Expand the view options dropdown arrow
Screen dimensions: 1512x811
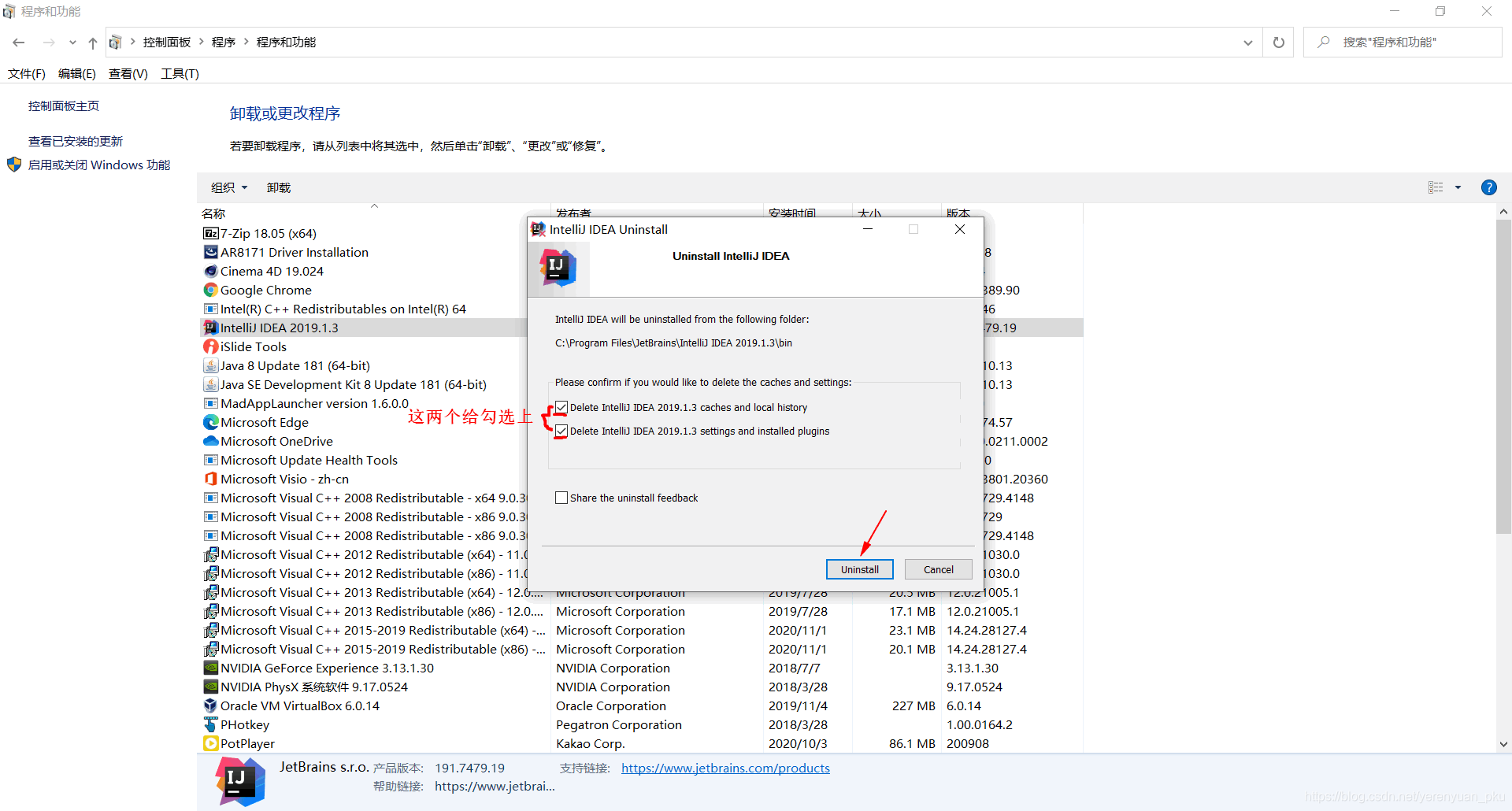coord(1458,187)
